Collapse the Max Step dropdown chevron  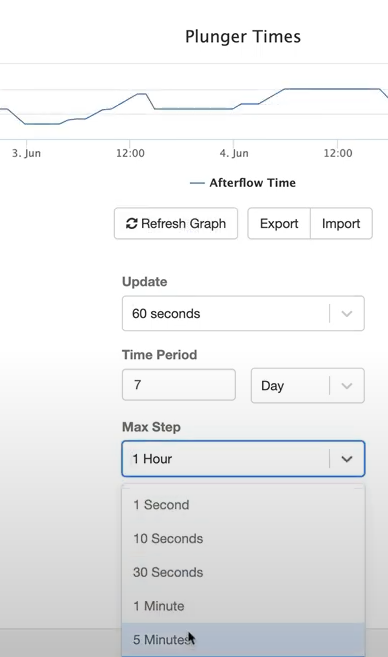(x=347, y=459)
